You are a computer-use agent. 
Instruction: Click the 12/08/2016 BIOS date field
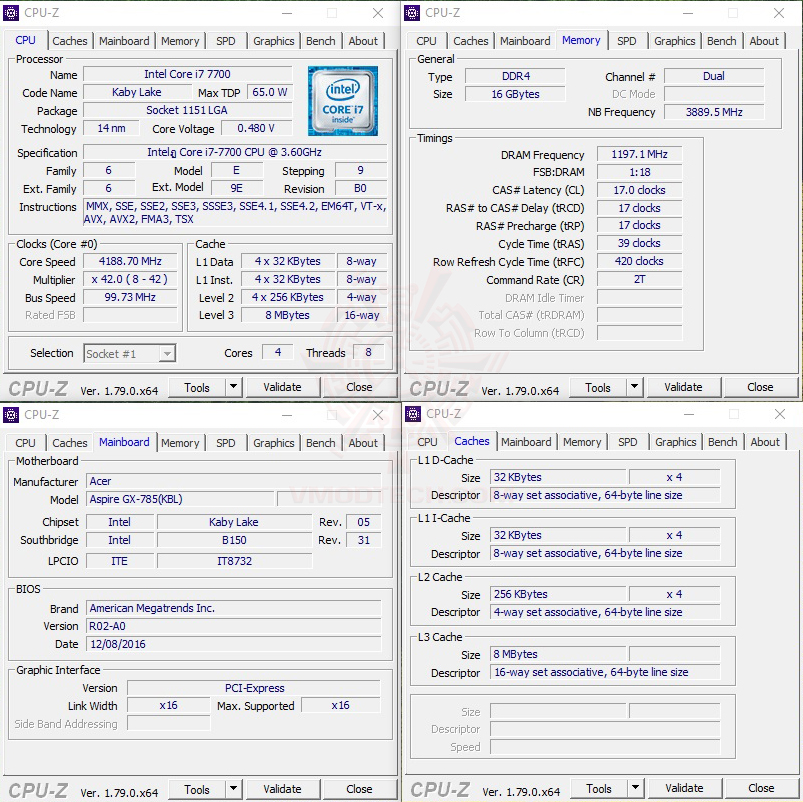coord(234,644)
